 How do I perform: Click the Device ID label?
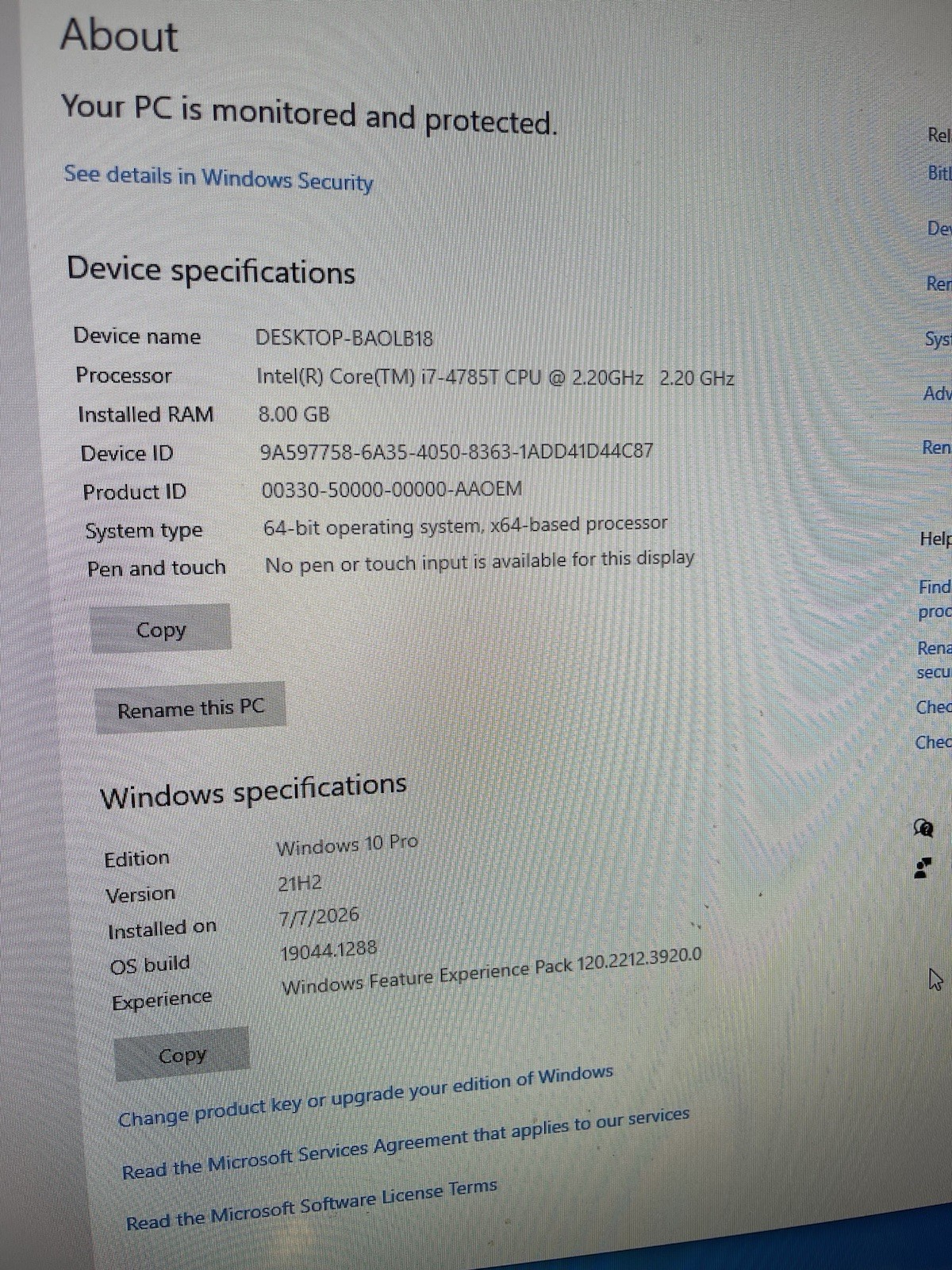click(127, 453)
